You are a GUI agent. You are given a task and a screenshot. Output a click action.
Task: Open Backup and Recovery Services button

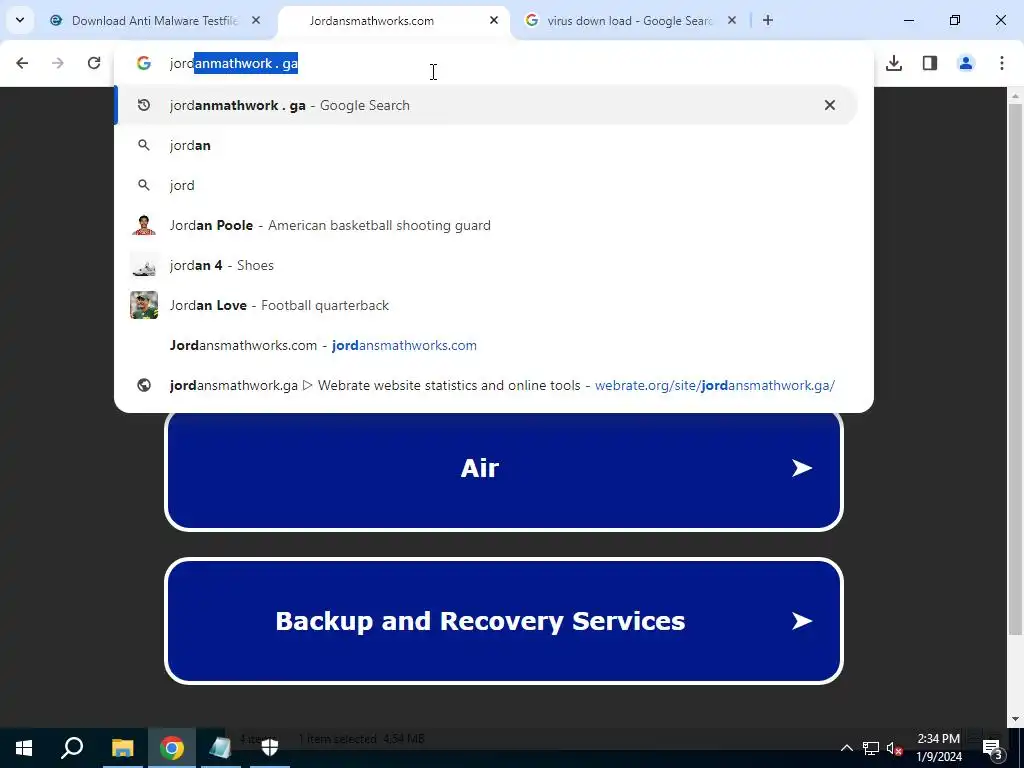tap(504, 621)
